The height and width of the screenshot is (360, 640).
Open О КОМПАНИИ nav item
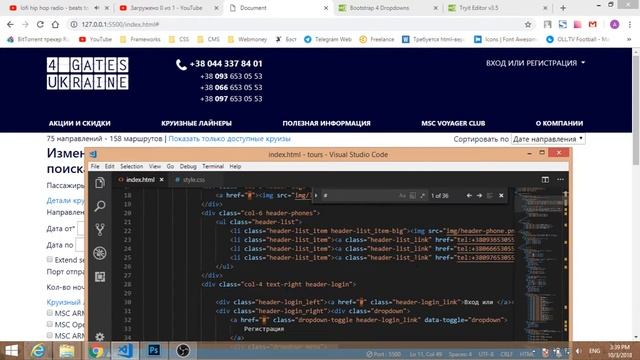(559, 123)
